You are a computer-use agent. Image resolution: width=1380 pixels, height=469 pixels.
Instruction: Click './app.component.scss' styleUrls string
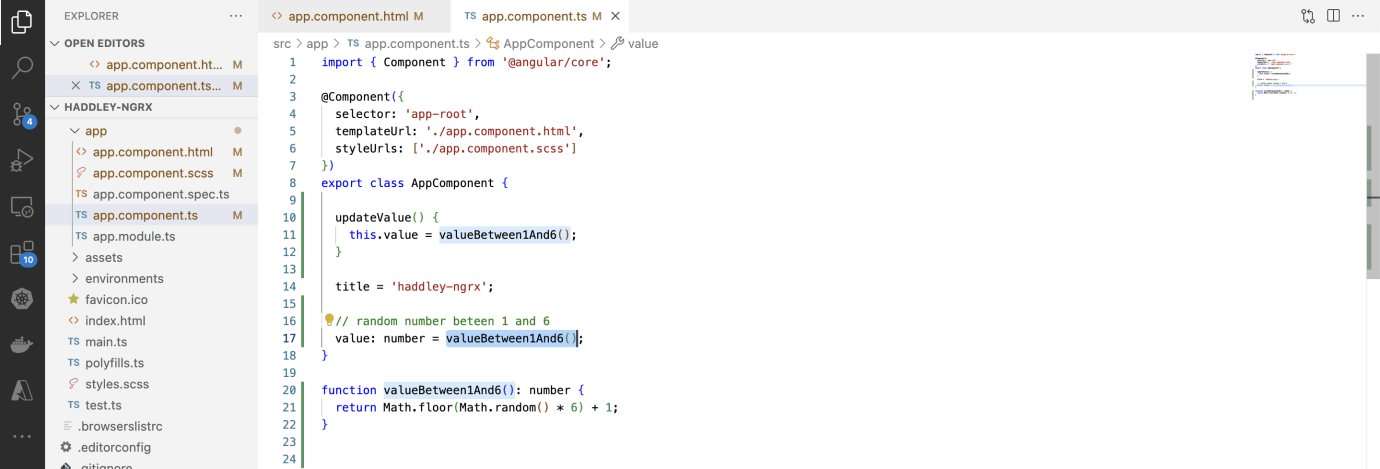tap(494, 148)
